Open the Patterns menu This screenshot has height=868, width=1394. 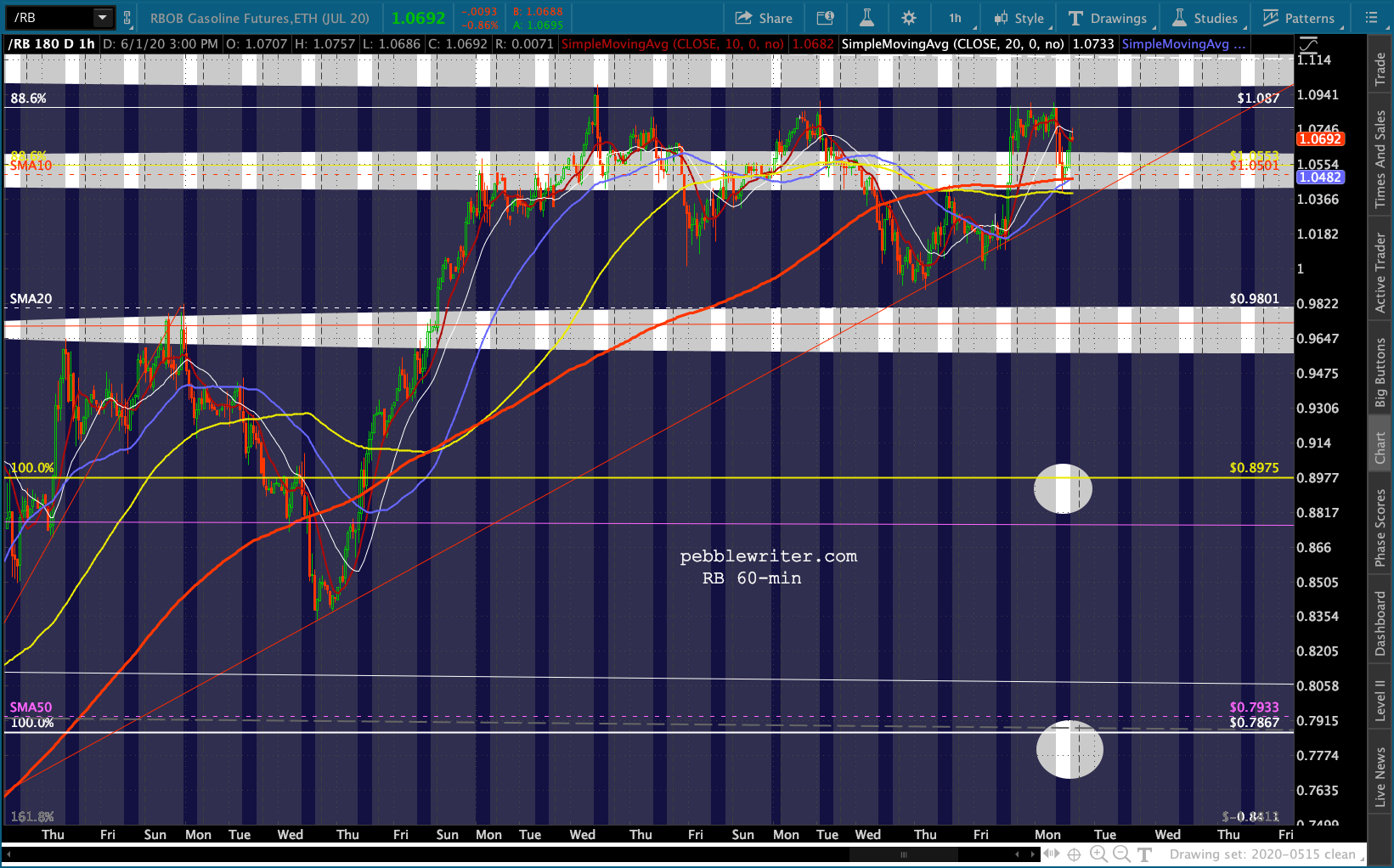(1300, 18)
